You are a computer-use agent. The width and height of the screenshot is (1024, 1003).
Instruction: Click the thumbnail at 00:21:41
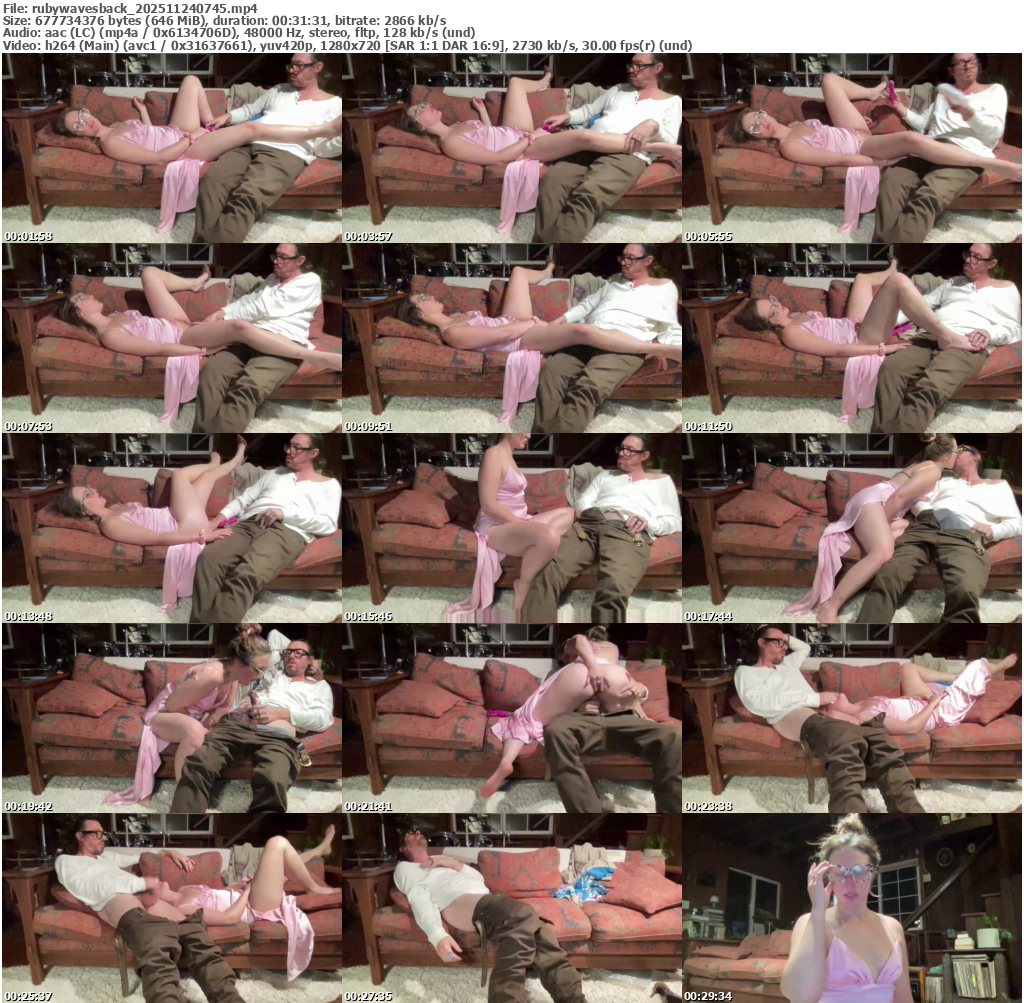click(x=512, y=718)
